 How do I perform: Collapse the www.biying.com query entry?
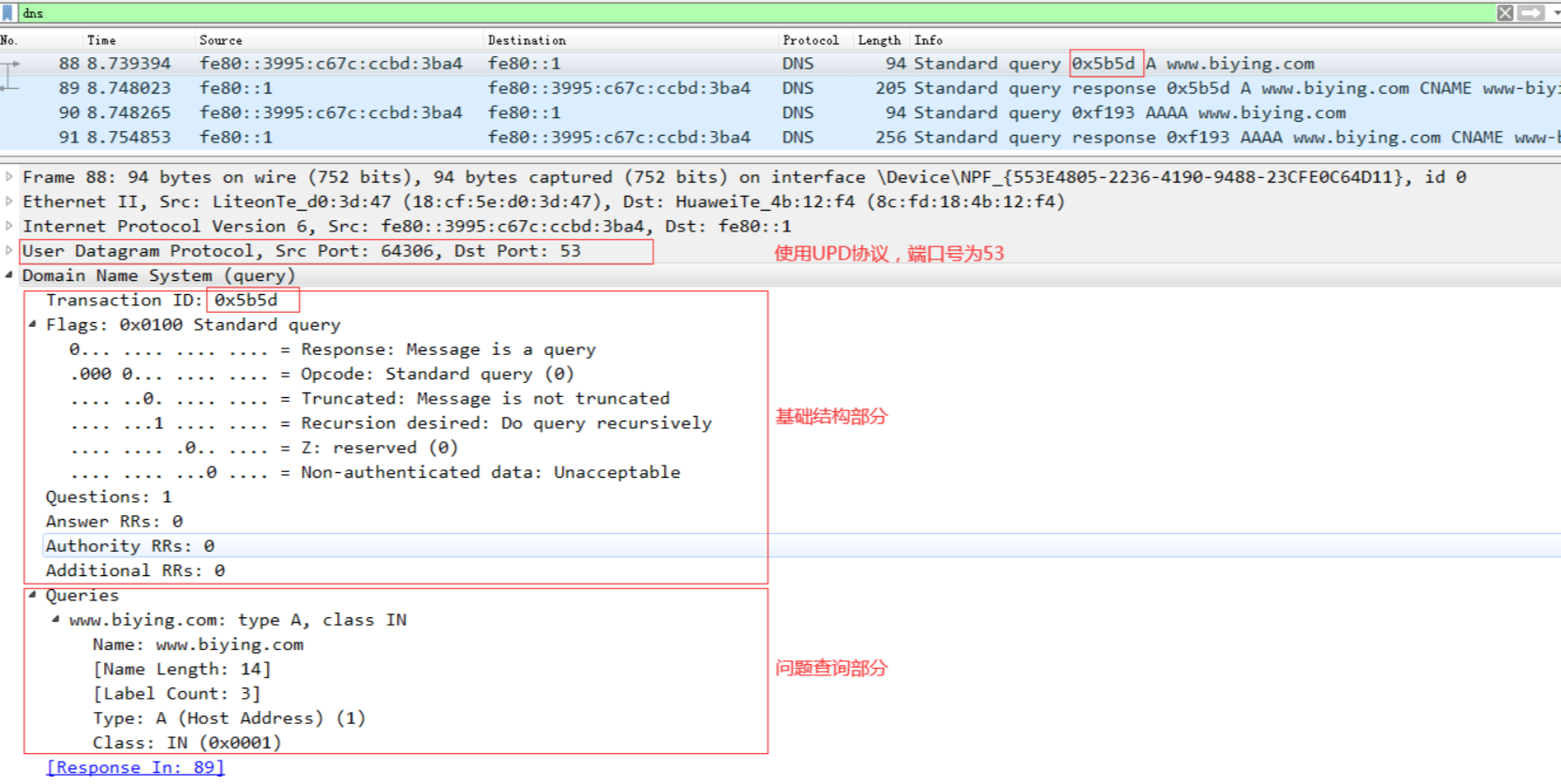tap(56, 619)
